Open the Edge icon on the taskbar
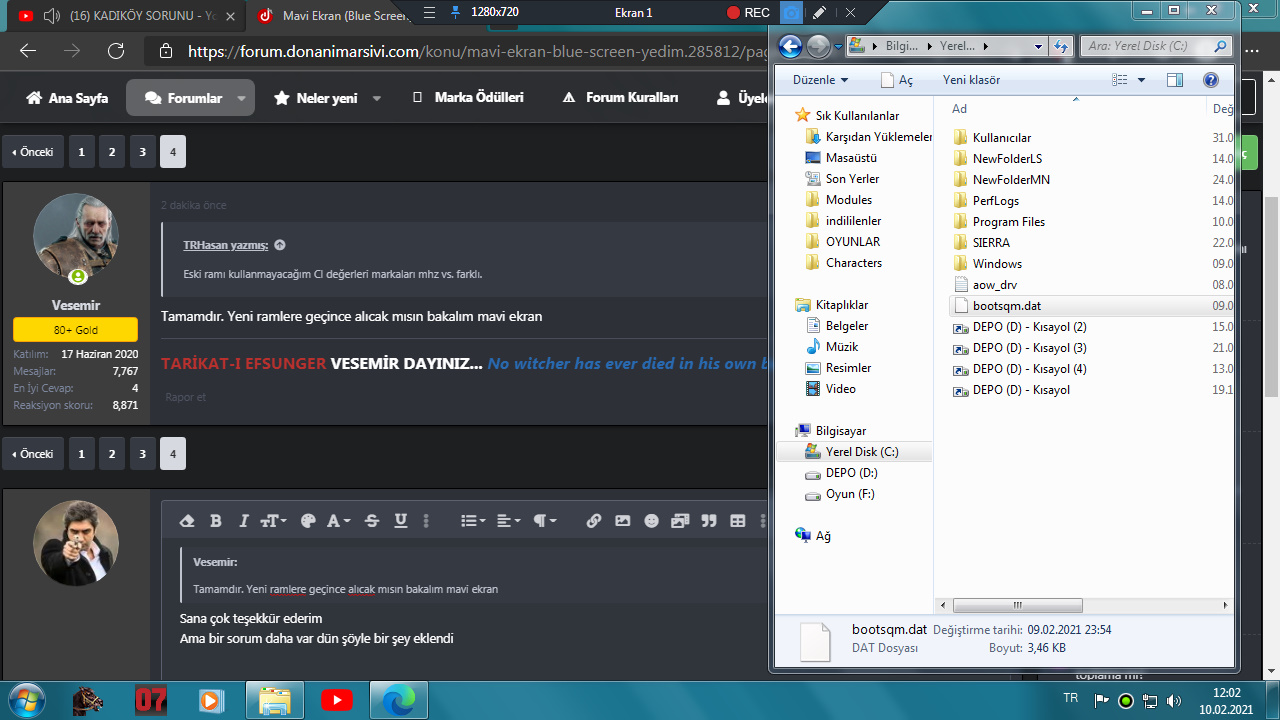The image size is (1280, 720). point(398,700)
